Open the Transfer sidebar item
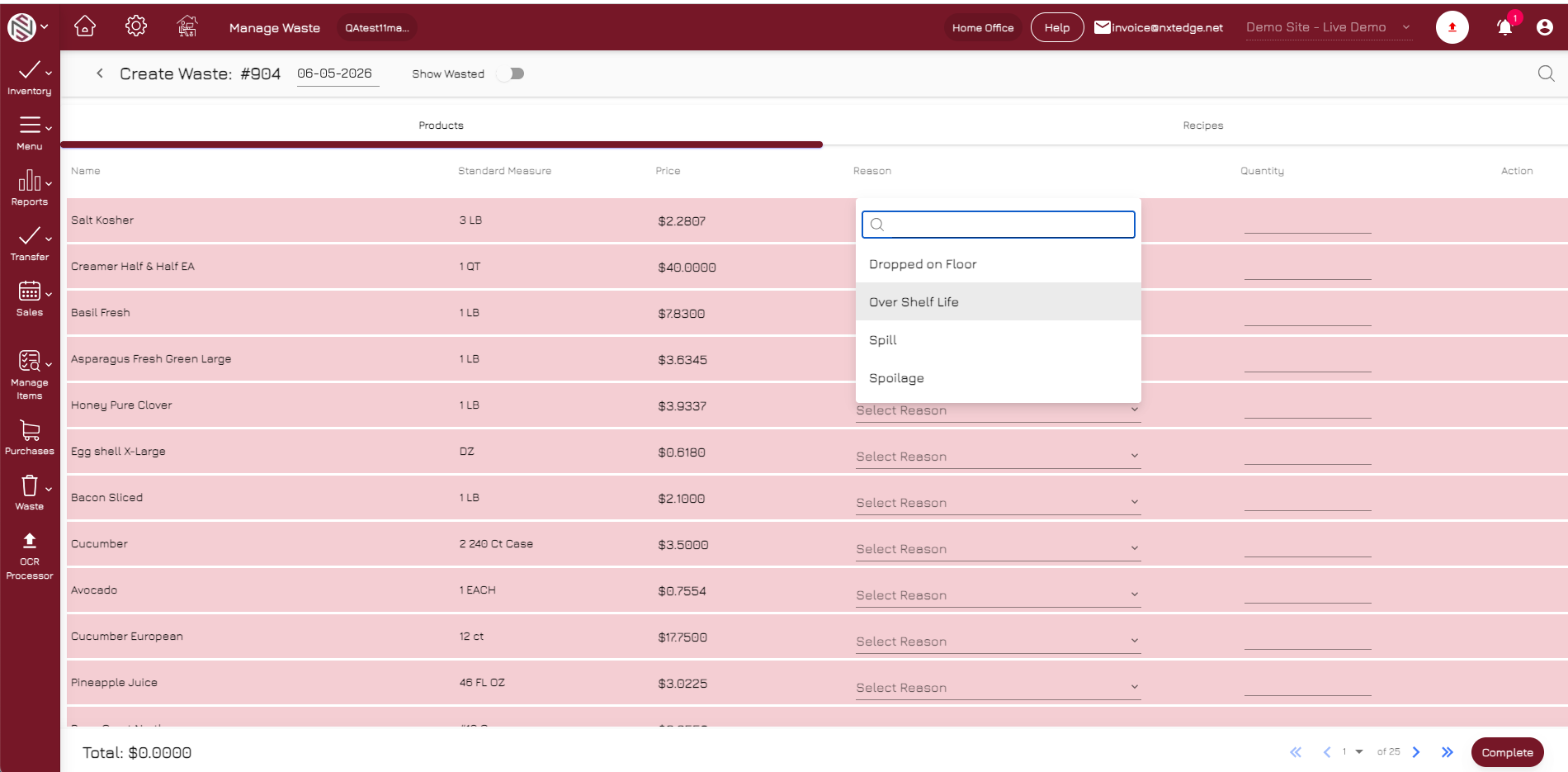The height and width of the screenshot is (772, 1568). (30, 244)
